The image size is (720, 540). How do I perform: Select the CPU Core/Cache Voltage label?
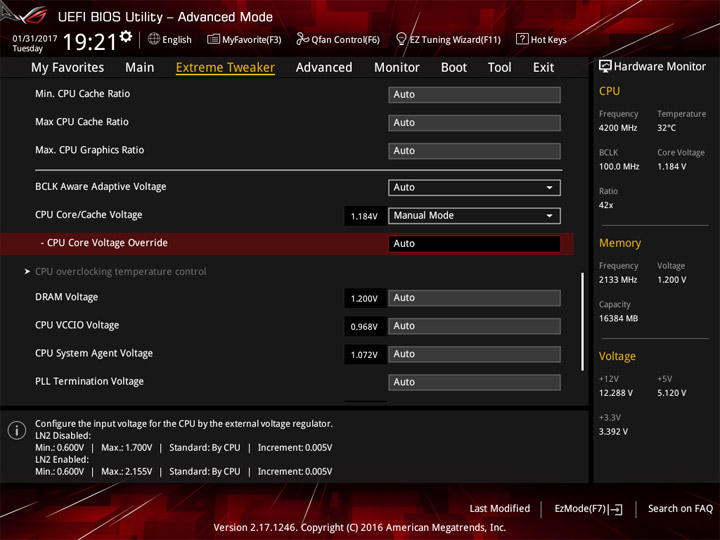click(89, 215)
